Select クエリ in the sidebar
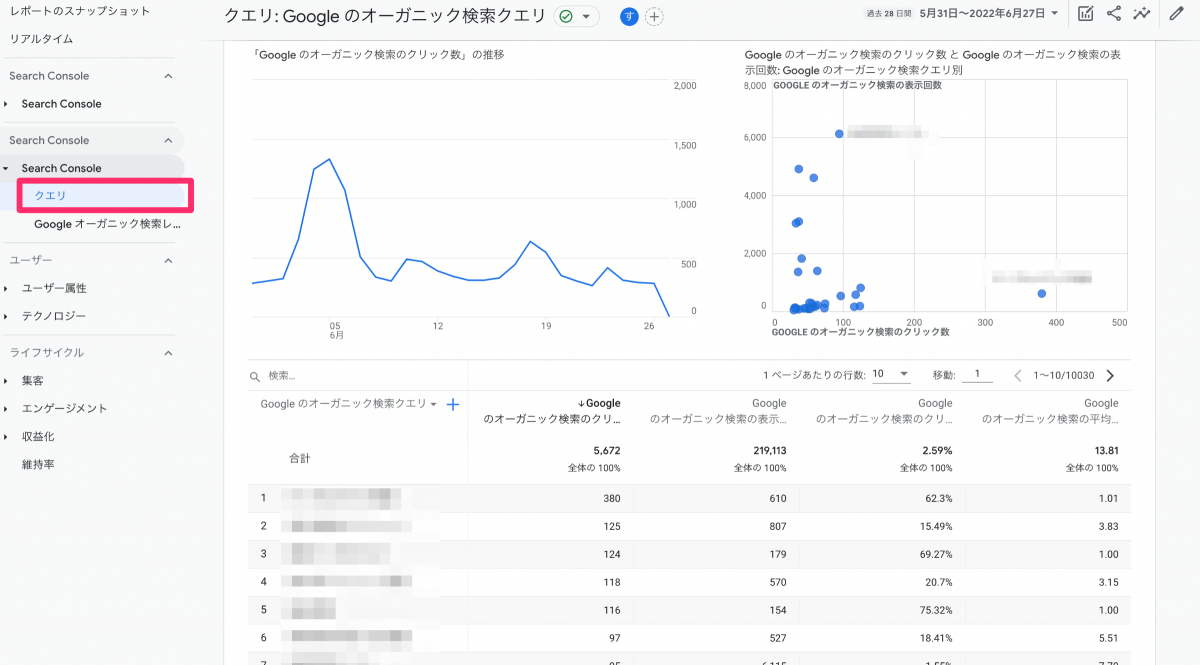Screen dimensions: 1200x665 [51, 196]
